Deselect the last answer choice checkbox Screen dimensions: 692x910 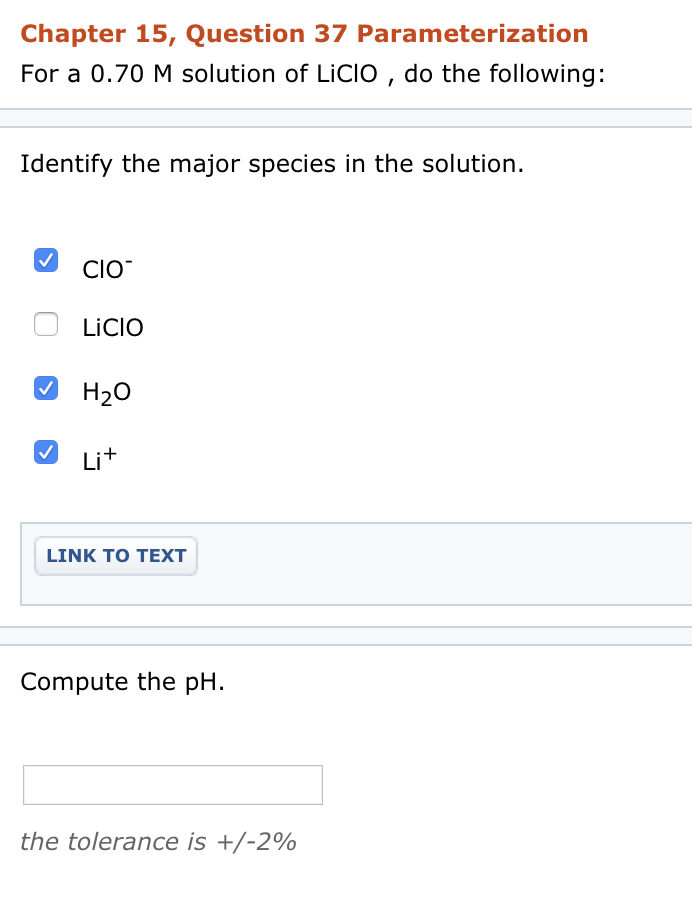click(x=45, y=452)
